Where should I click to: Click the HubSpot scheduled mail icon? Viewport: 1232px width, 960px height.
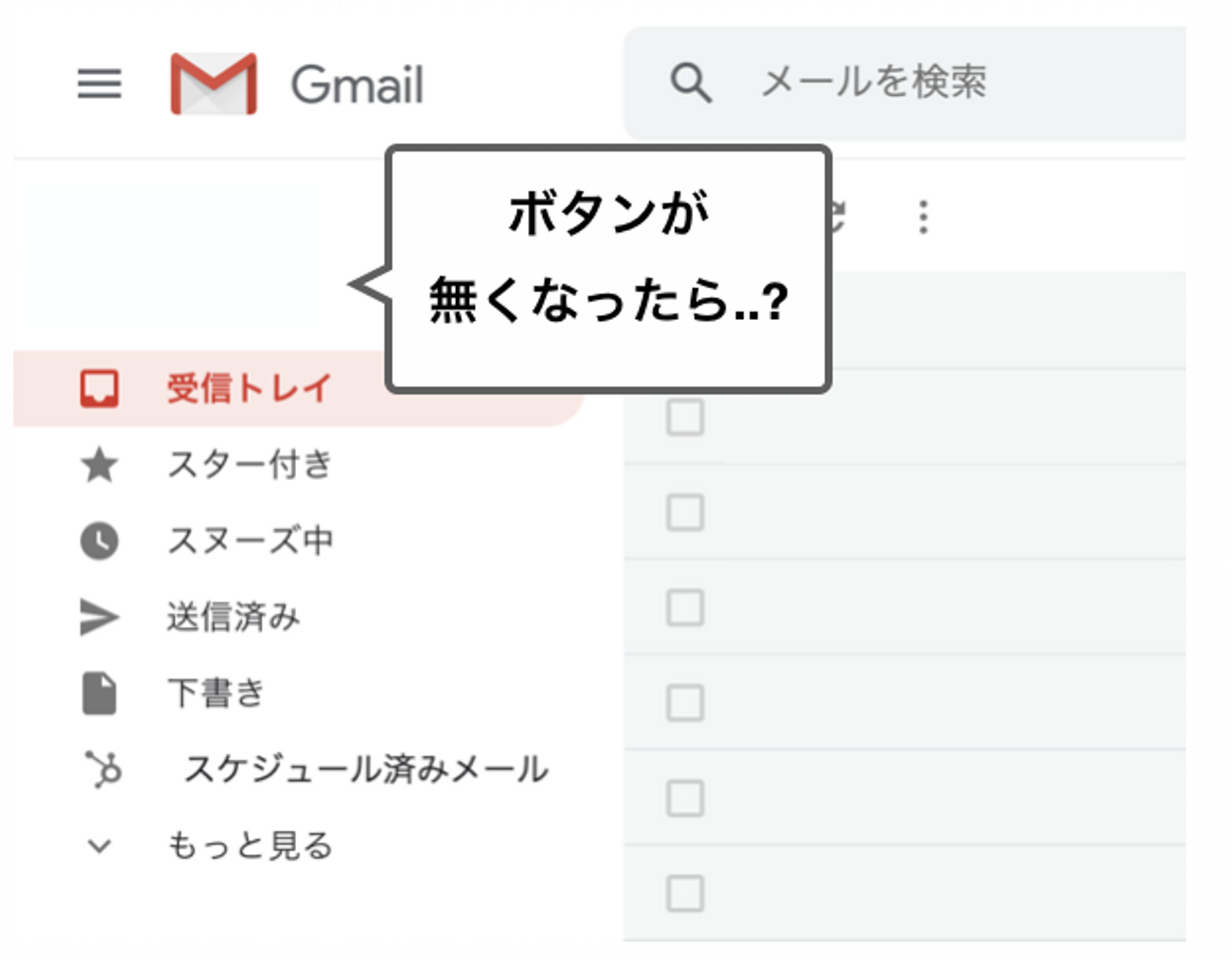pos(104,768)
